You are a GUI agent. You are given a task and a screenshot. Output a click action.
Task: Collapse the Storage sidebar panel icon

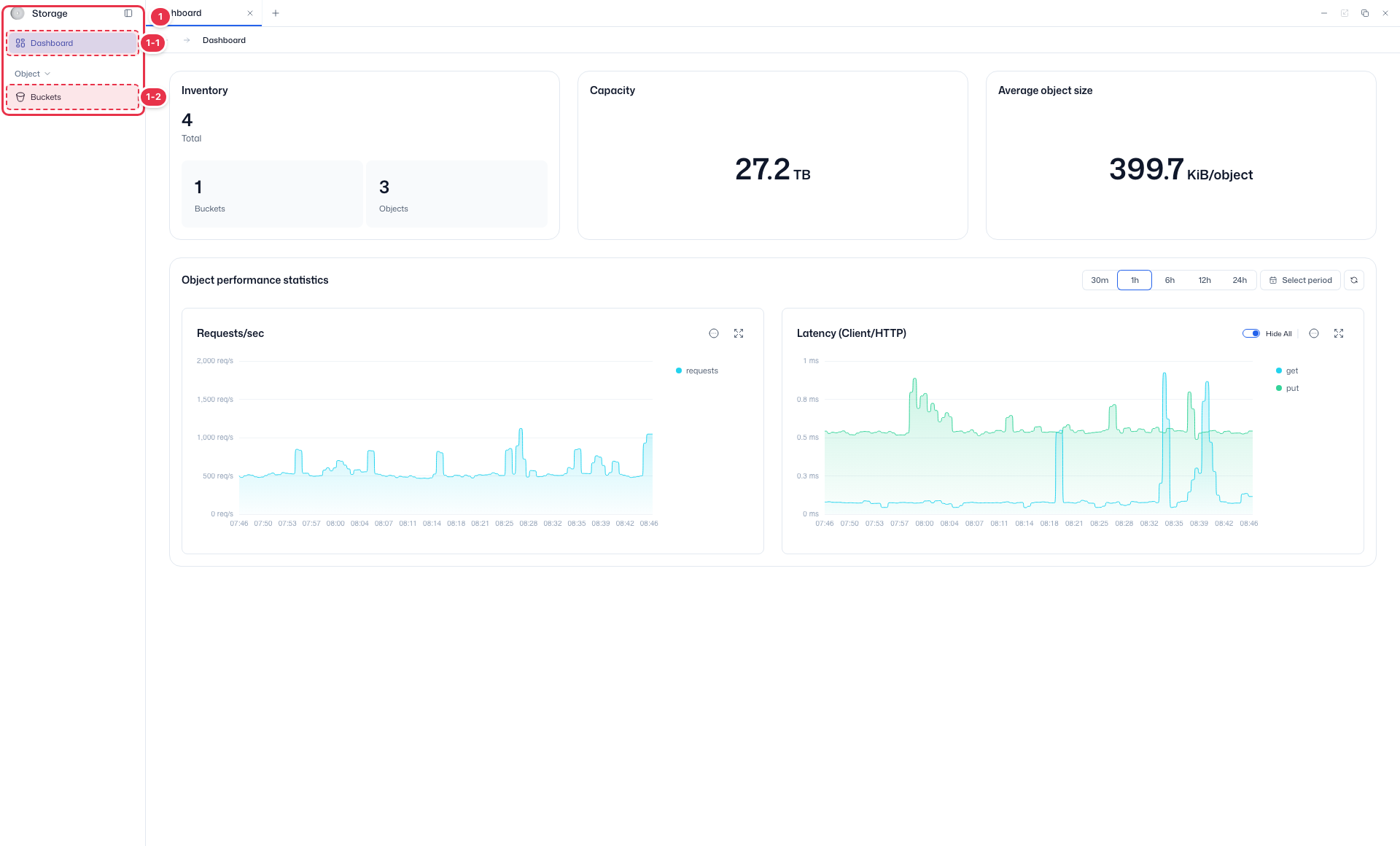(x=128, y=13)
